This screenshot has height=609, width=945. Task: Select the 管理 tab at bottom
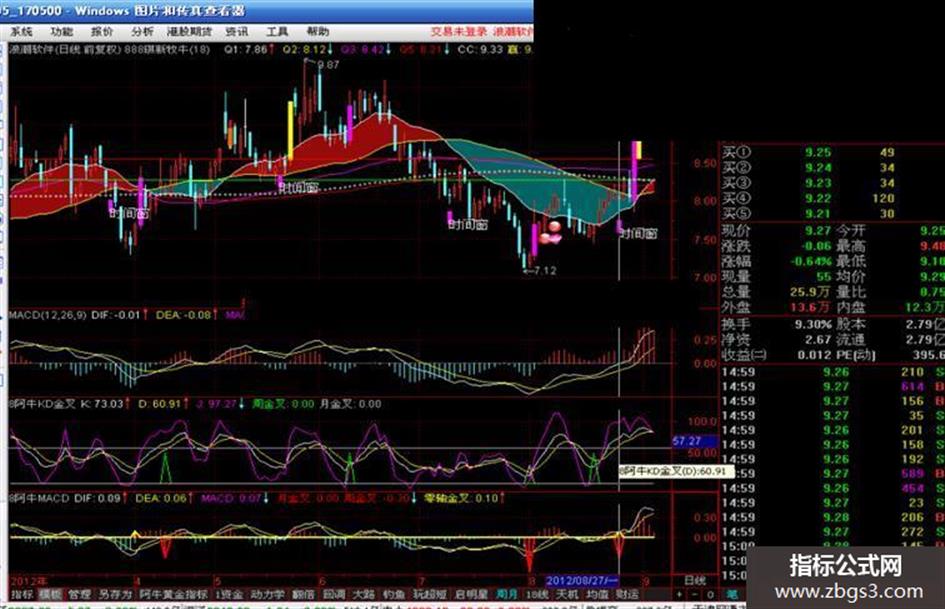coord(79,594)
